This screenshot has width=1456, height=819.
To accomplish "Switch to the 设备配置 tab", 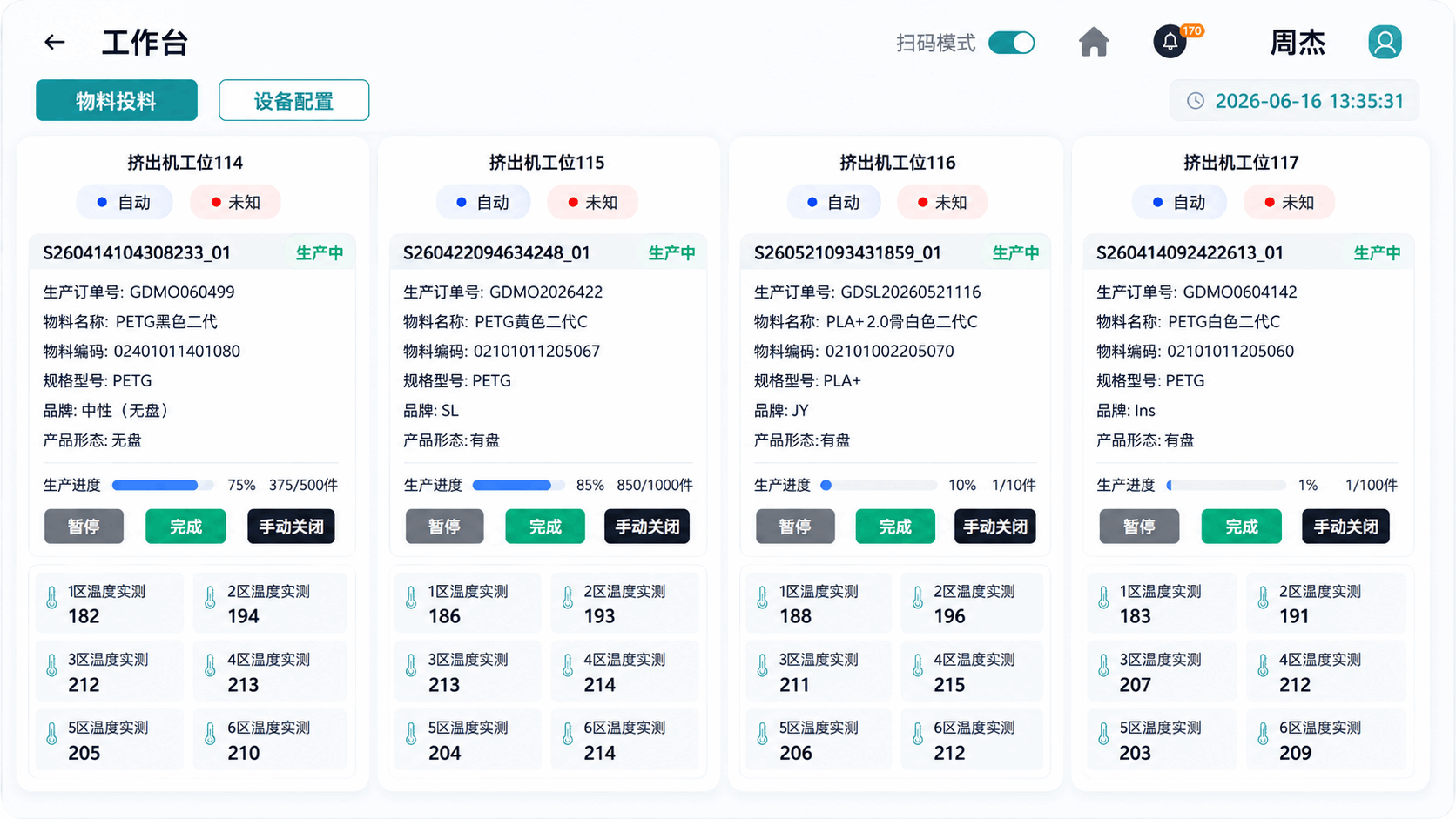I will point(294,101).
